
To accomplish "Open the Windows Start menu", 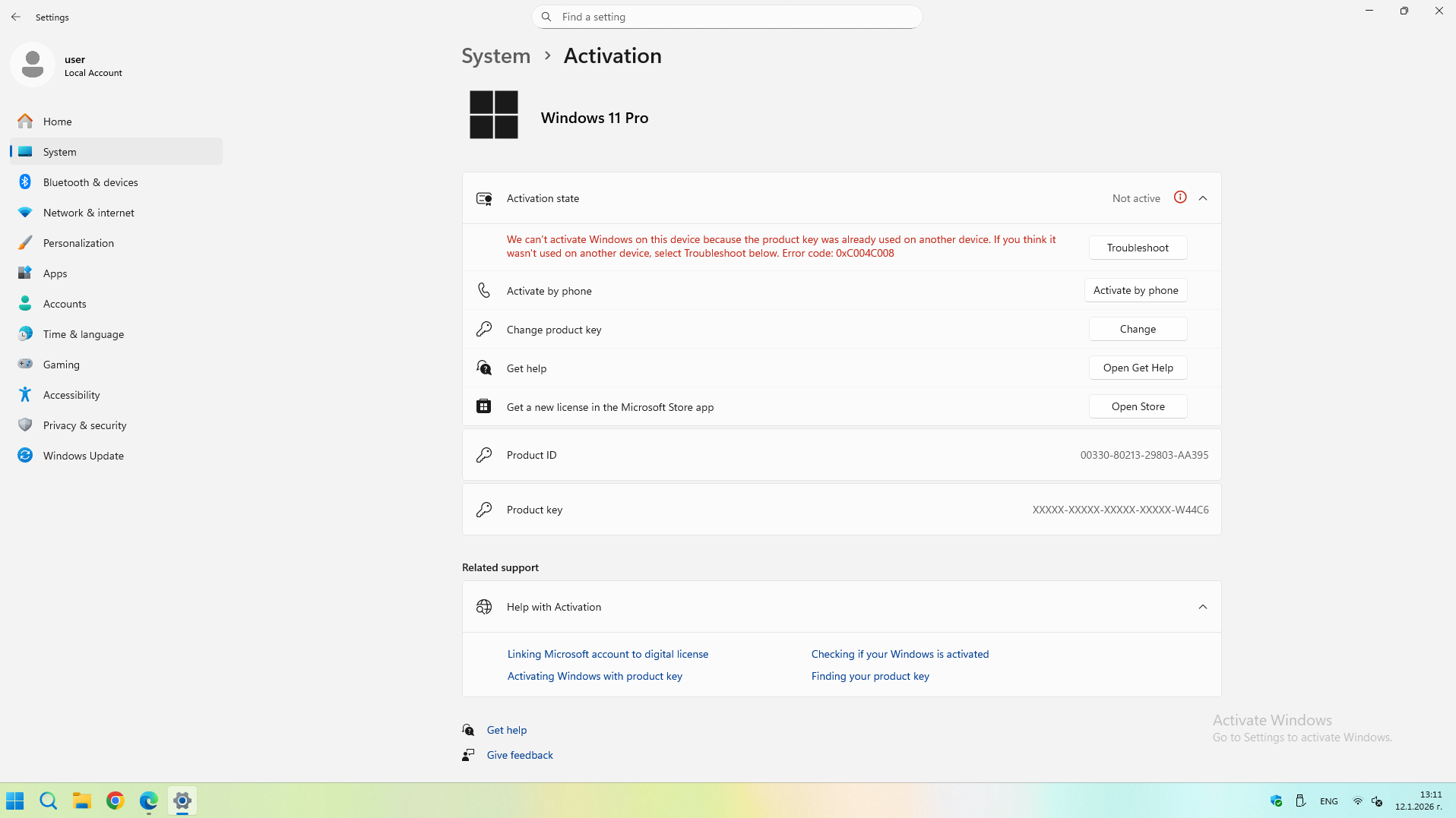I will [x=15, y=801].
